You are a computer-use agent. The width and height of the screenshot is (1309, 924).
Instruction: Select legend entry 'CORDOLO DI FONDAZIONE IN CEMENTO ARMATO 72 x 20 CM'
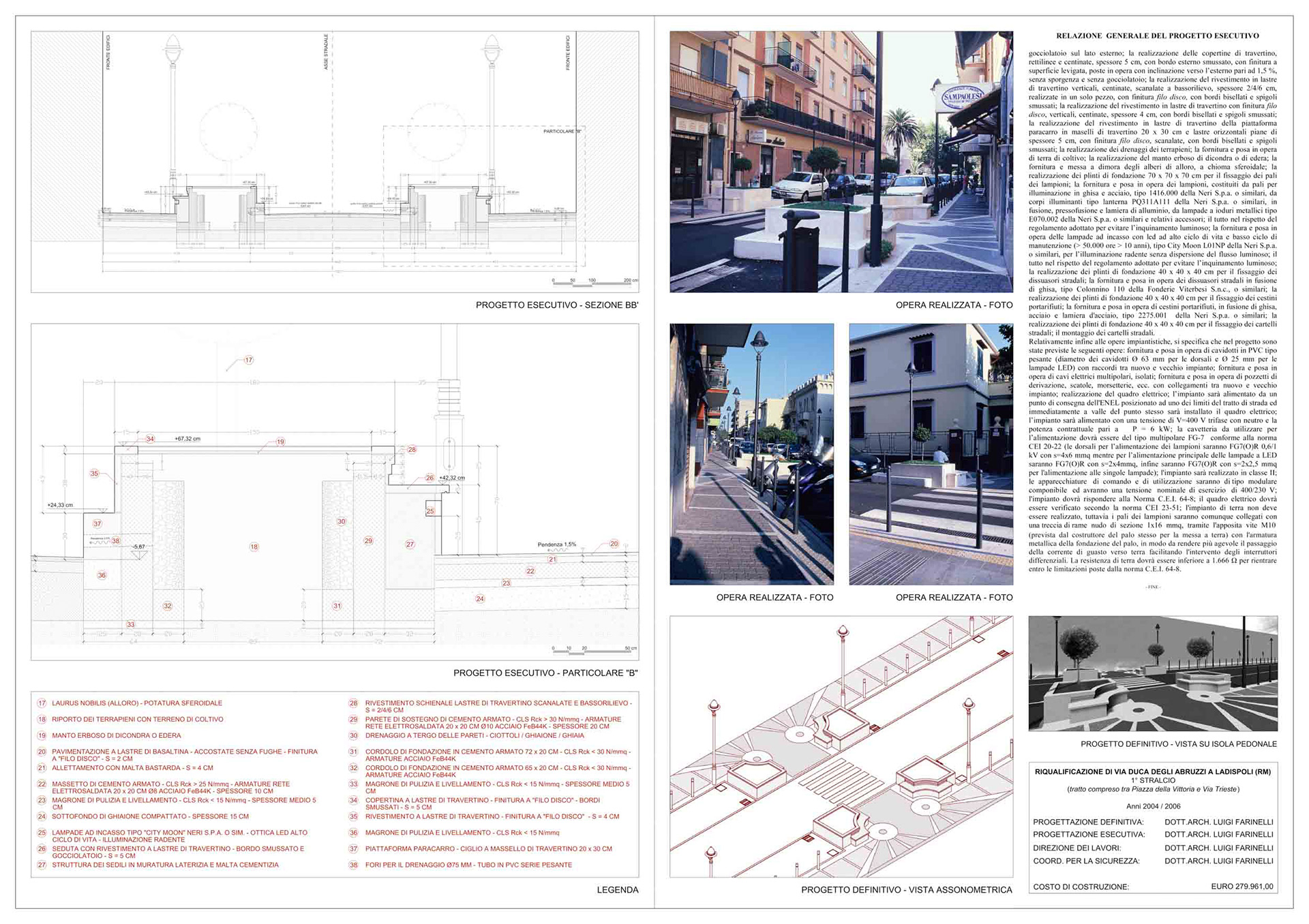tap(498, 755)
